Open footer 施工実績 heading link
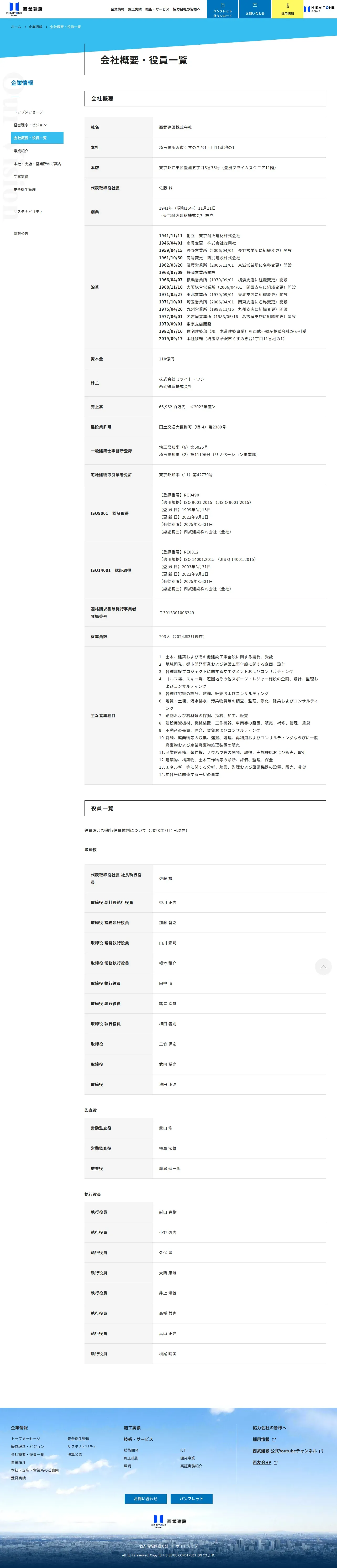This screenshot has height=1568, width=337. [132, 1427]
